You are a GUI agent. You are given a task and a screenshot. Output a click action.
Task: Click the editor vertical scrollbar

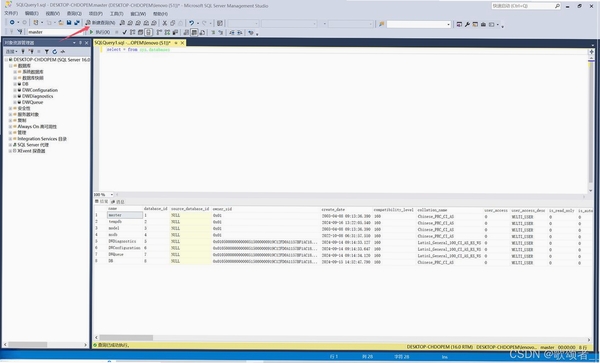[591, 122]
